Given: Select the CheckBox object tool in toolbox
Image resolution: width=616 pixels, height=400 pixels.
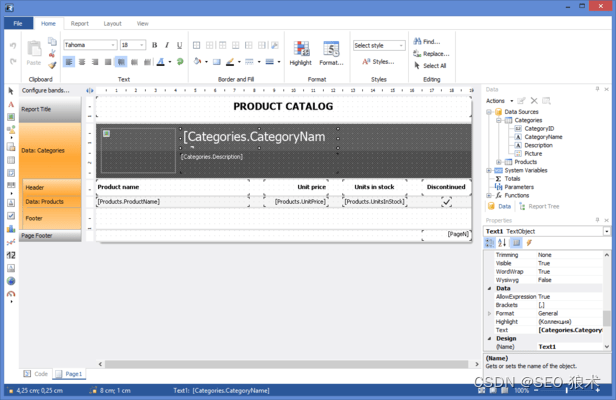Looking at the screenshot, I should [x=11, y=216].
